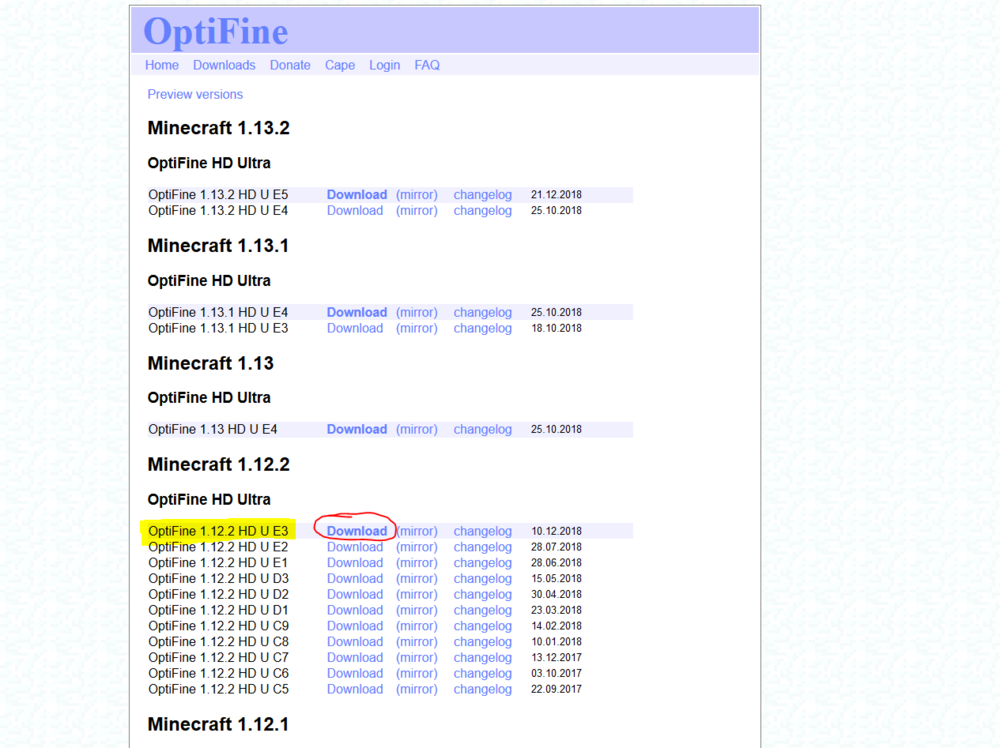The width and height of the screenshot is (1000, 748).
Task: Open the FAQ page
Action: [427, 64]
